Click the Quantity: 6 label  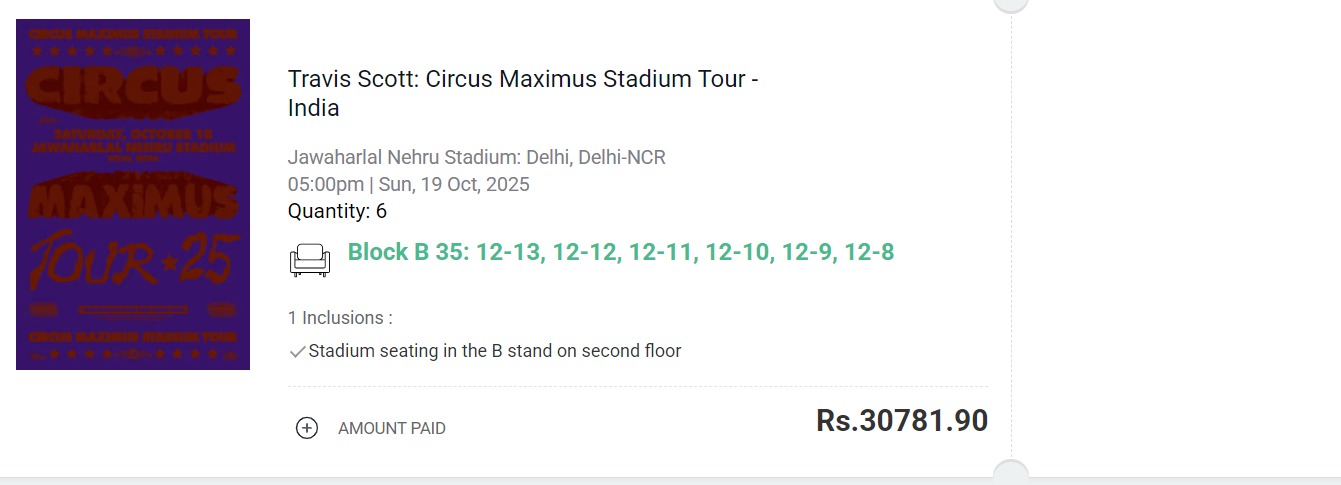(x=337, y=211)
